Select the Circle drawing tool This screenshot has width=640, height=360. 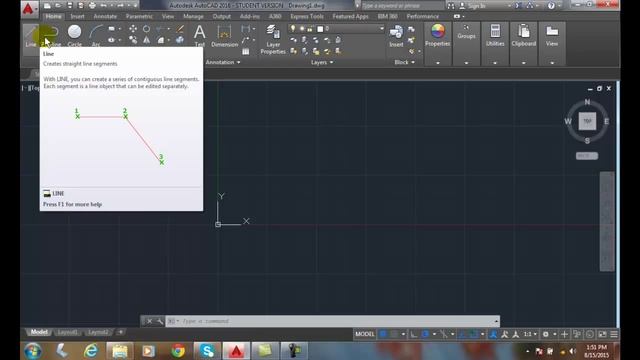coord(74,36)
